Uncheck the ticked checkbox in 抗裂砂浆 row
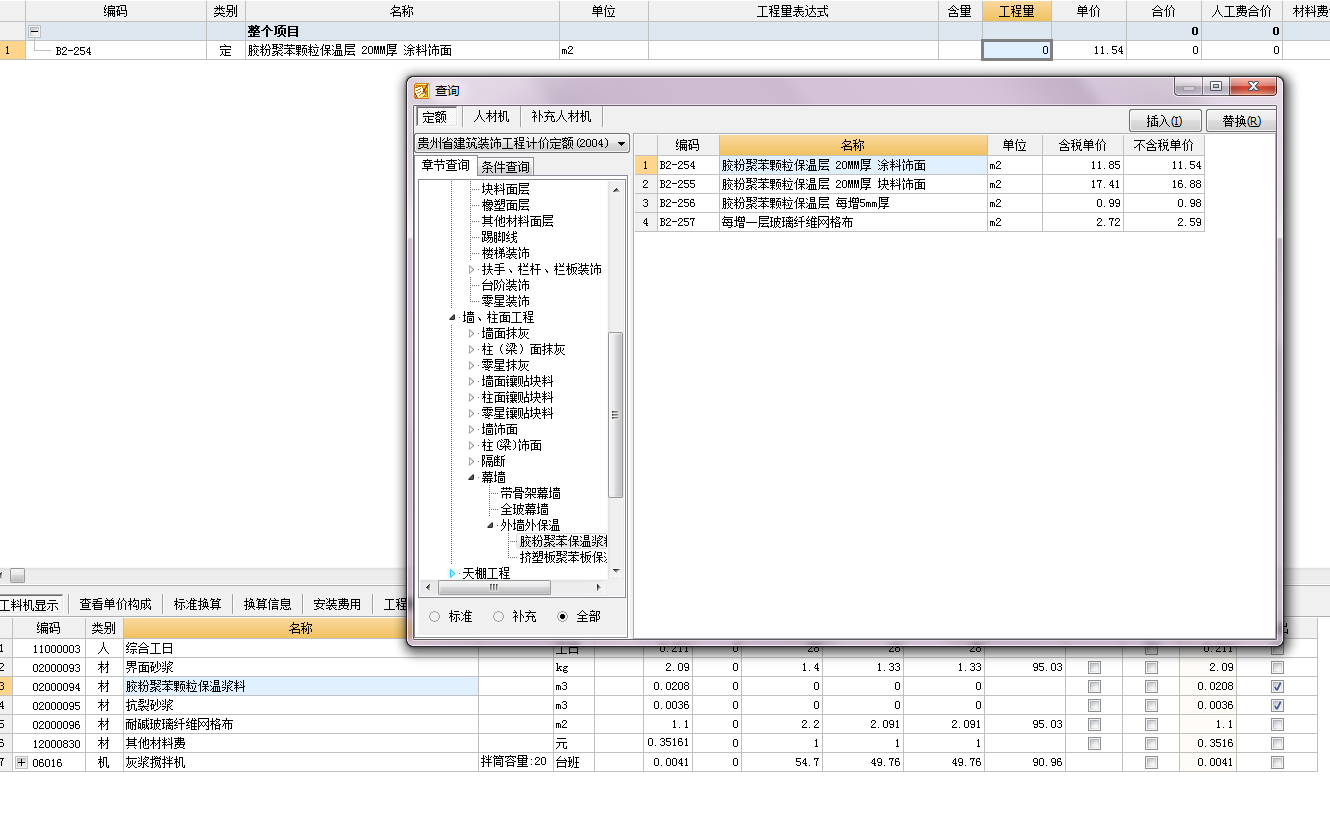The height and width of the screenshot is (827, 1330). 1277,705
